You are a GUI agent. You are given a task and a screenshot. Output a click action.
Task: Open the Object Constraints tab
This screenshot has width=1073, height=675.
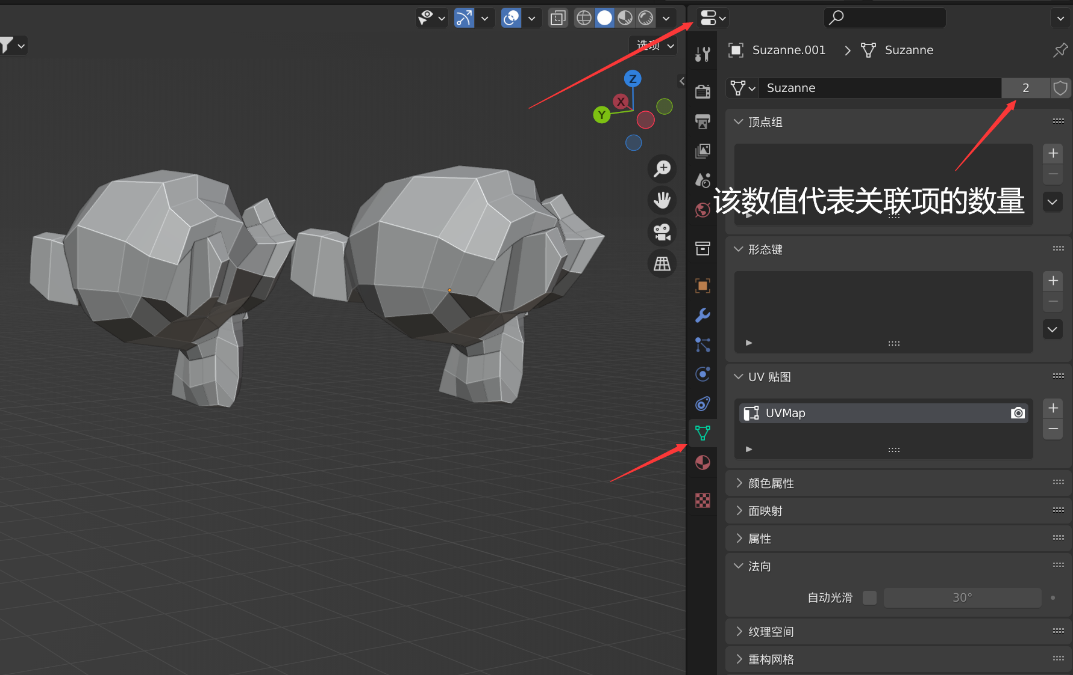pos(702,403)
